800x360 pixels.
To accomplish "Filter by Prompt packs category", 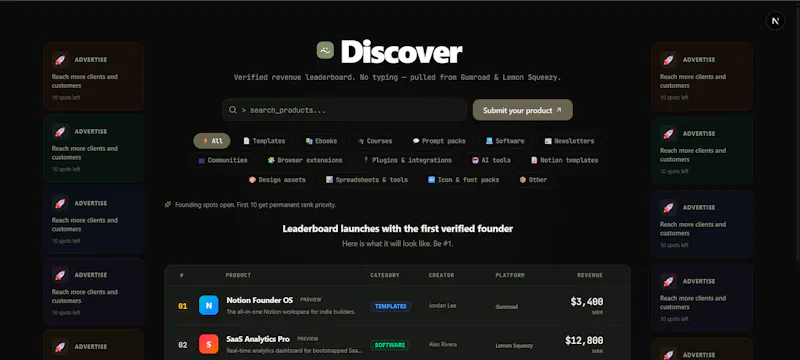I will (439, 141).
